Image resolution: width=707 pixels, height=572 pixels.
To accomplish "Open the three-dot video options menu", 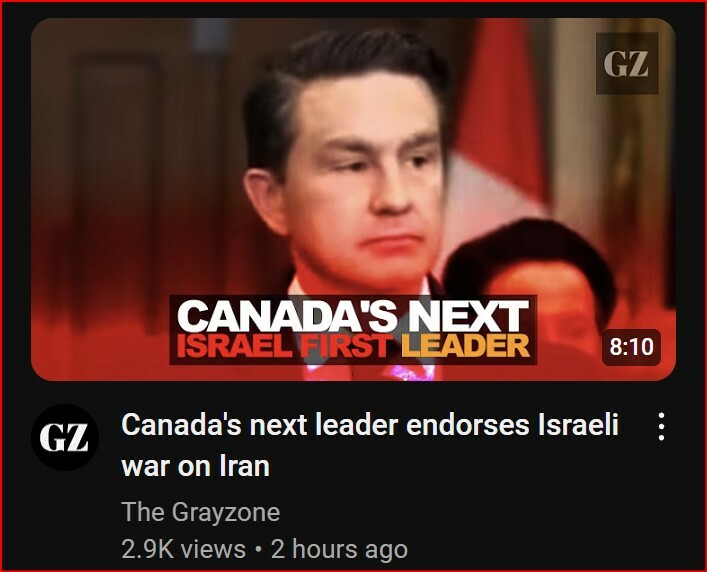I will click(661, 426).
